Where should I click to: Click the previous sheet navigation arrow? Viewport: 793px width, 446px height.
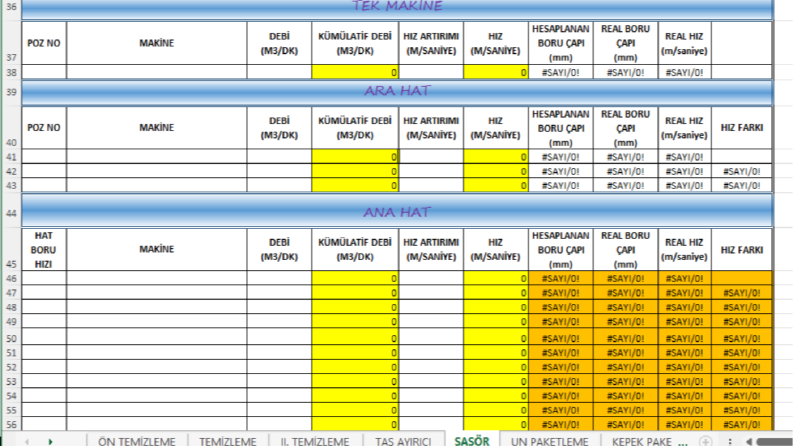click(27, 441)
